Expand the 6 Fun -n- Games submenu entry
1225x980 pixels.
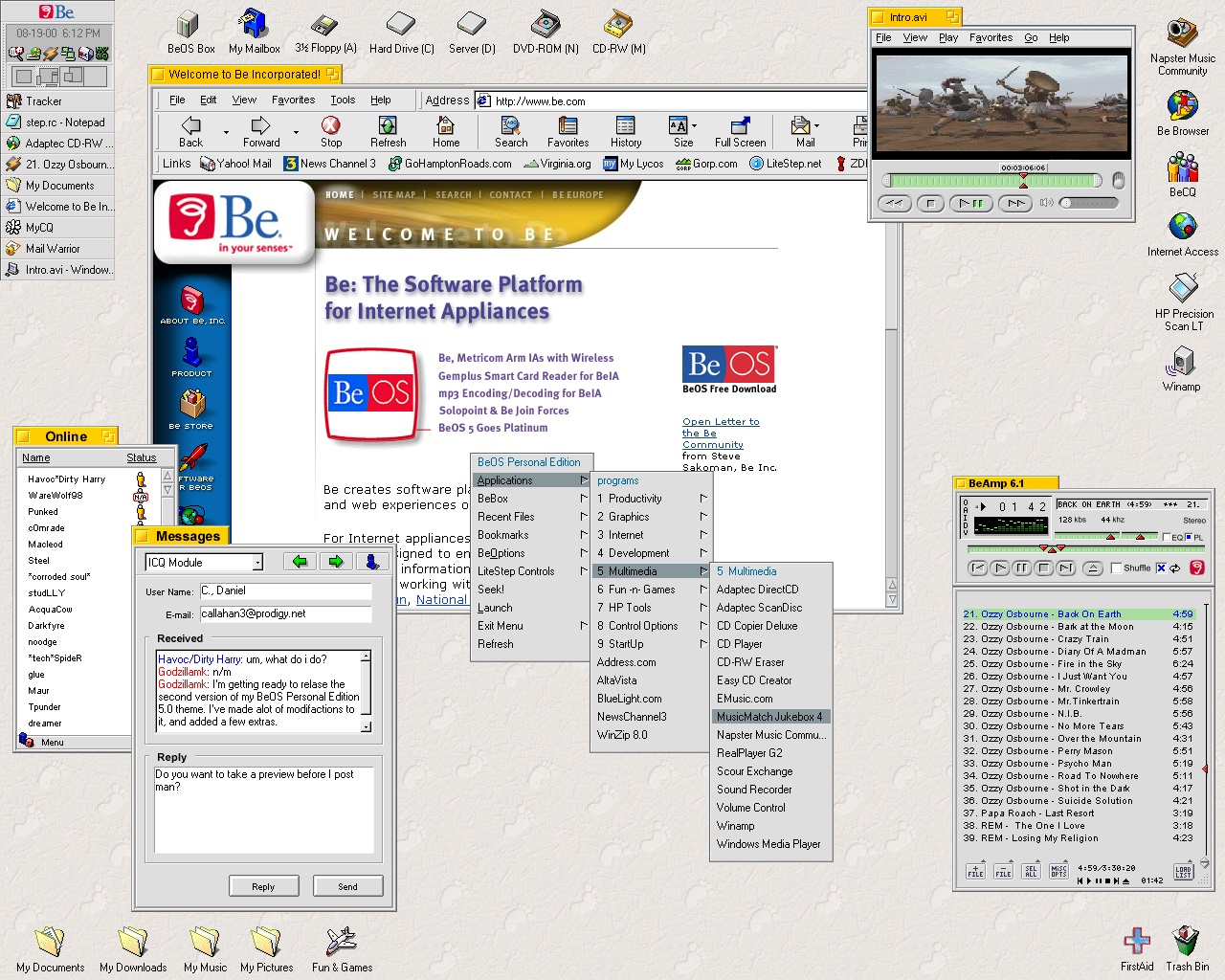click(x=651, y=590)
